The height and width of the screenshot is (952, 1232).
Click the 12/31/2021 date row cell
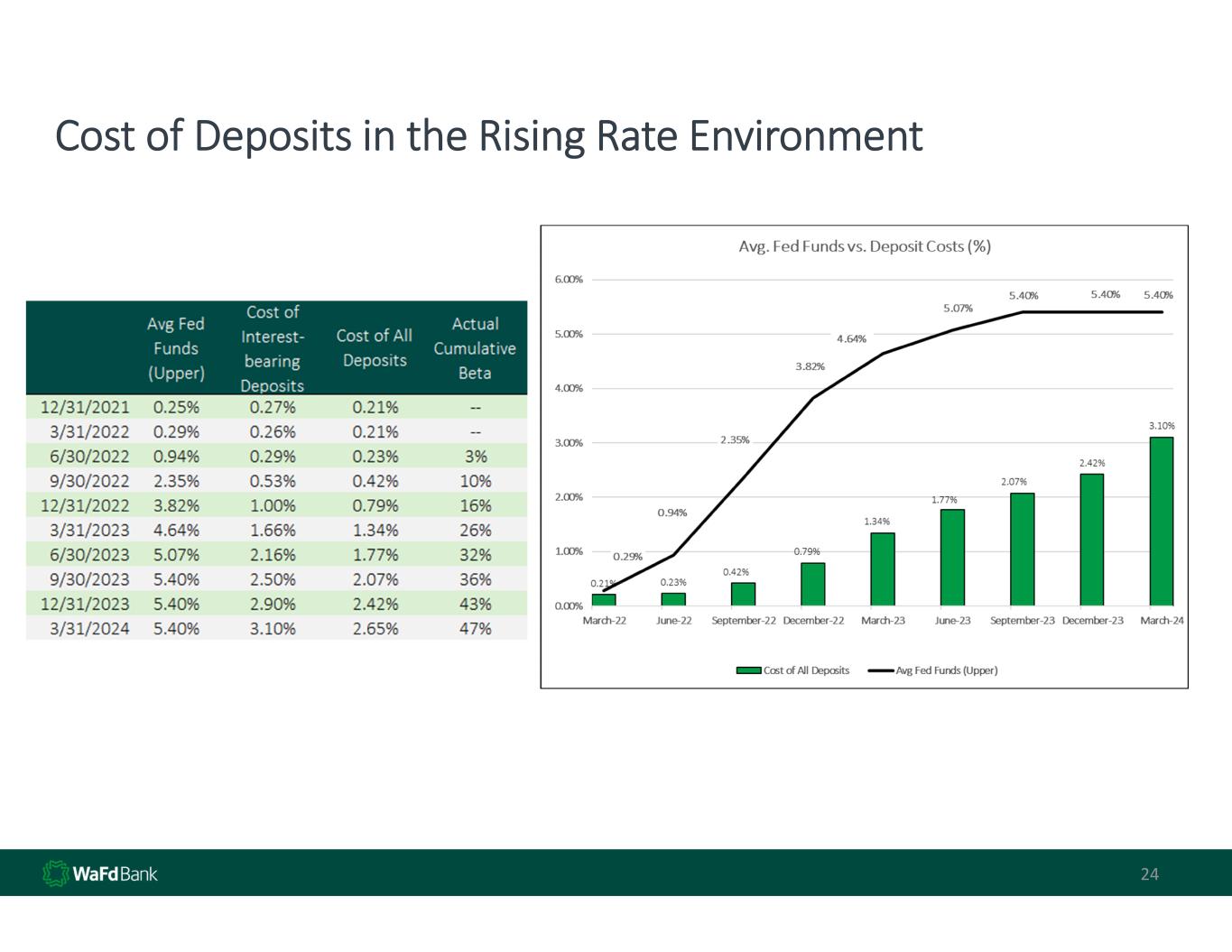[85, 408]
